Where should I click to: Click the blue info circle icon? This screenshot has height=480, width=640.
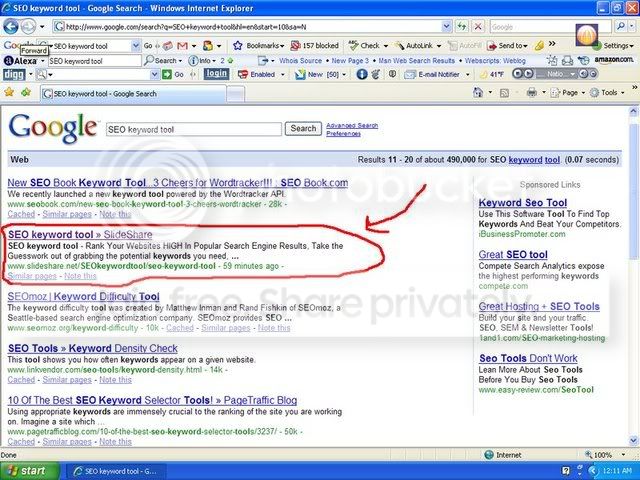(362, 74)
